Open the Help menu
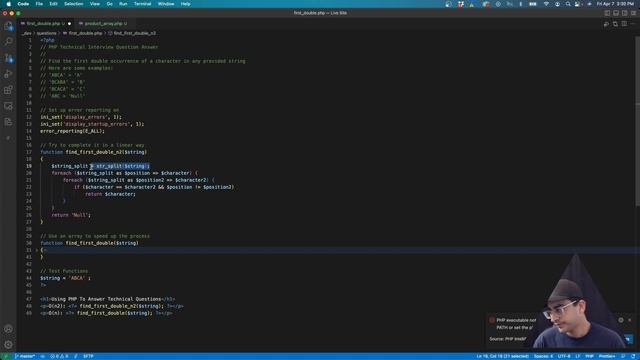Viewport: 640px width, 360px height. [185, 4]
